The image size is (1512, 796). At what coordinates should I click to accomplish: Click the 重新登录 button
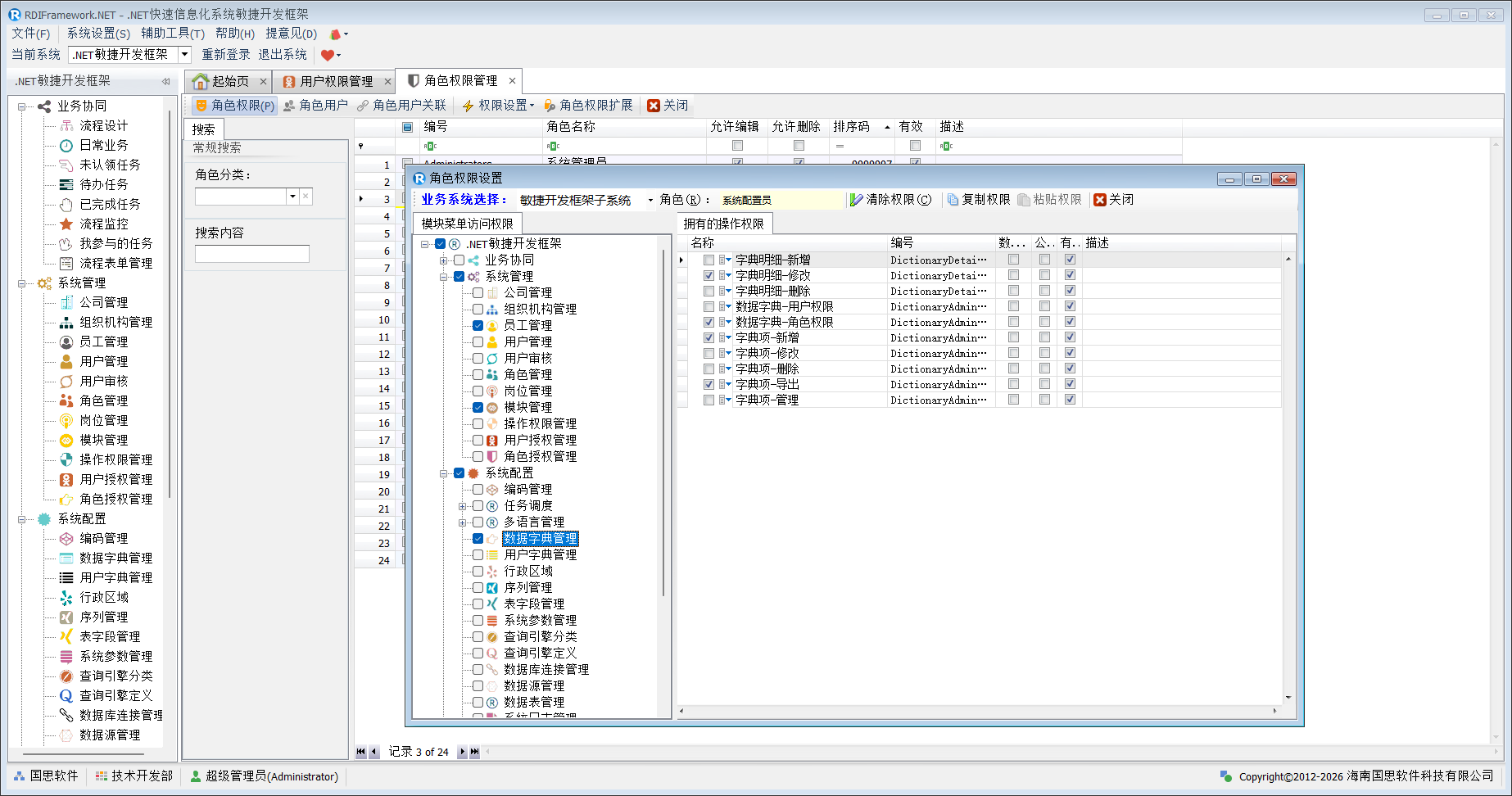click(226, 55)
